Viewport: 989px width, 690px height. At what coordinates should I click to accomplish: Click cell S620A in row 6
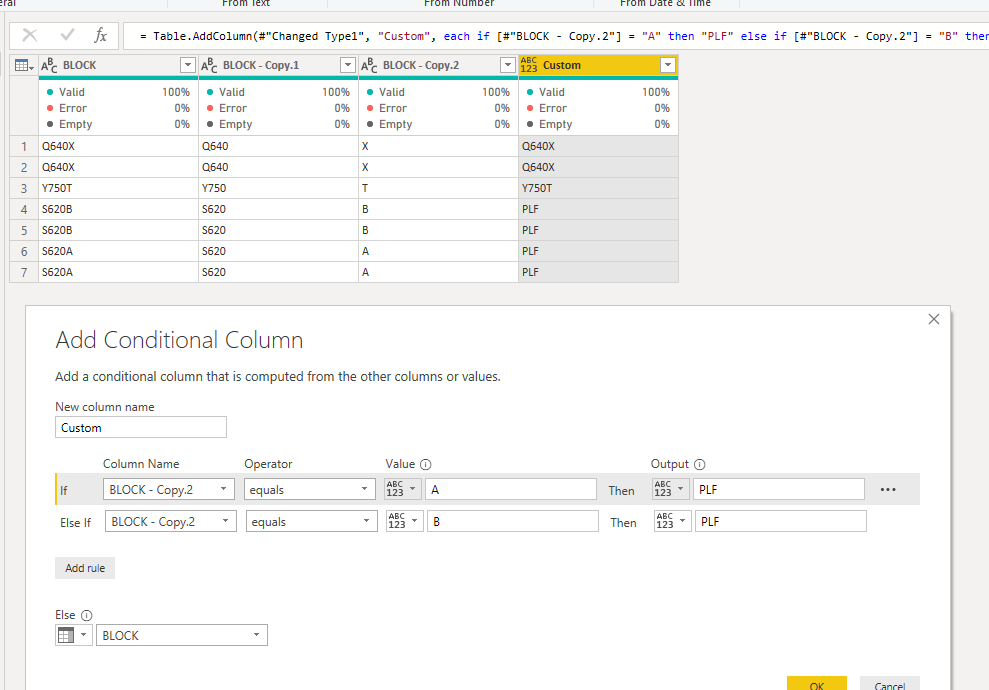(118, 251)
